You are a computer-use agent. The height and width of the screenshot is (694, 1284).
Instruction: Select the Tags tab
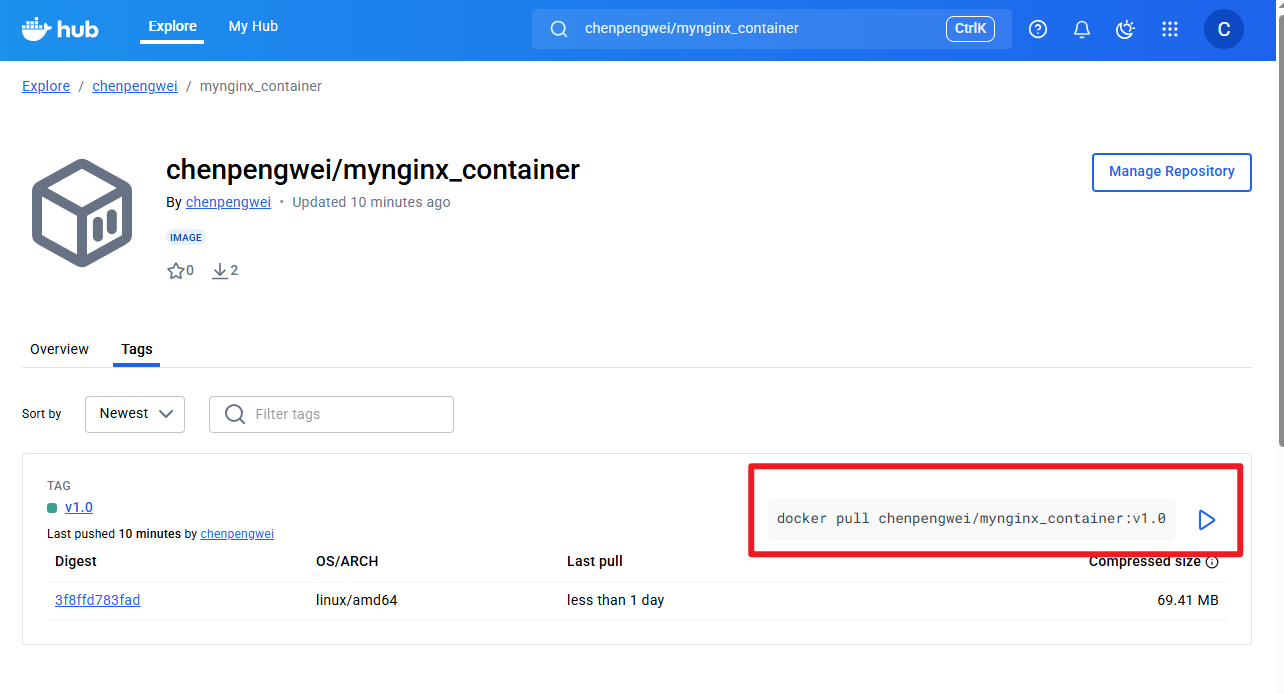coord(137,349)
